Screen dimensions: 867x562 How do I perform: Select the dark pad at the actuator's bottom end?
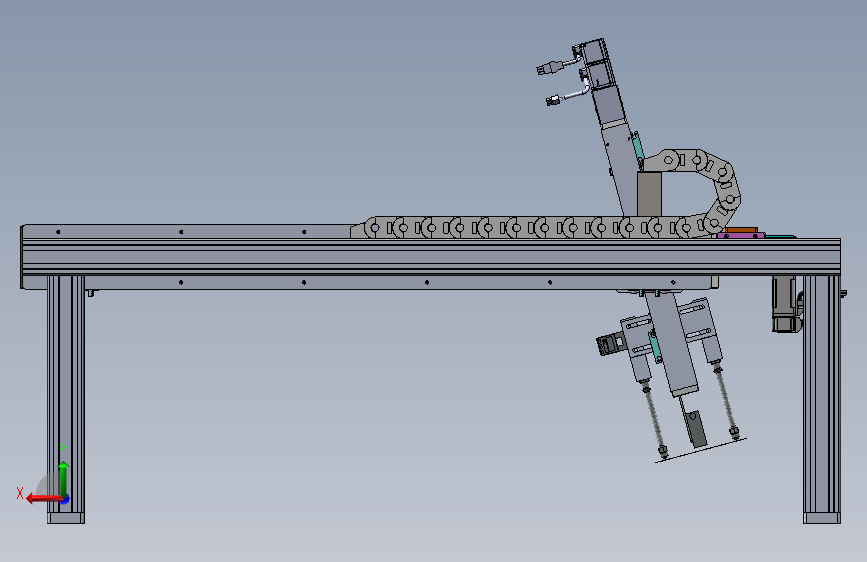[697, 429]
